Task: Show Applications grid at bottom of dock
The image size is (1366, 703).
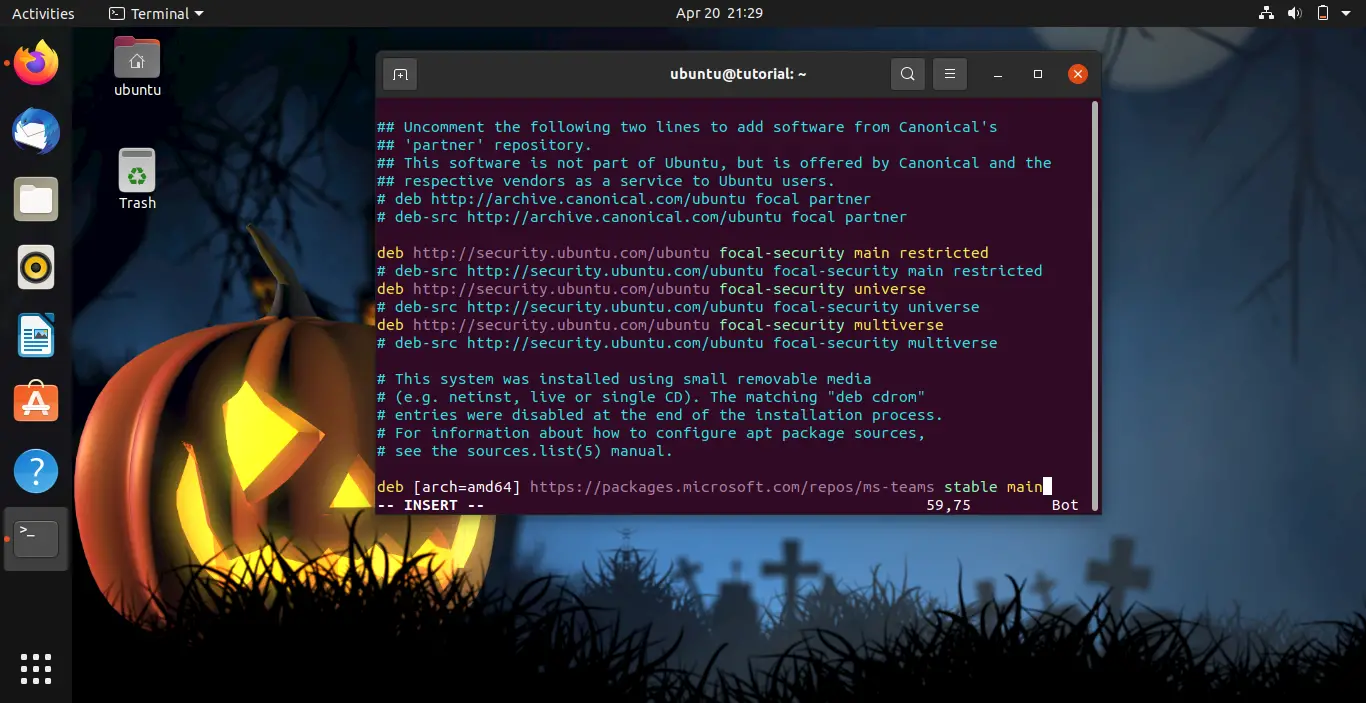Action: coord(36,669)
